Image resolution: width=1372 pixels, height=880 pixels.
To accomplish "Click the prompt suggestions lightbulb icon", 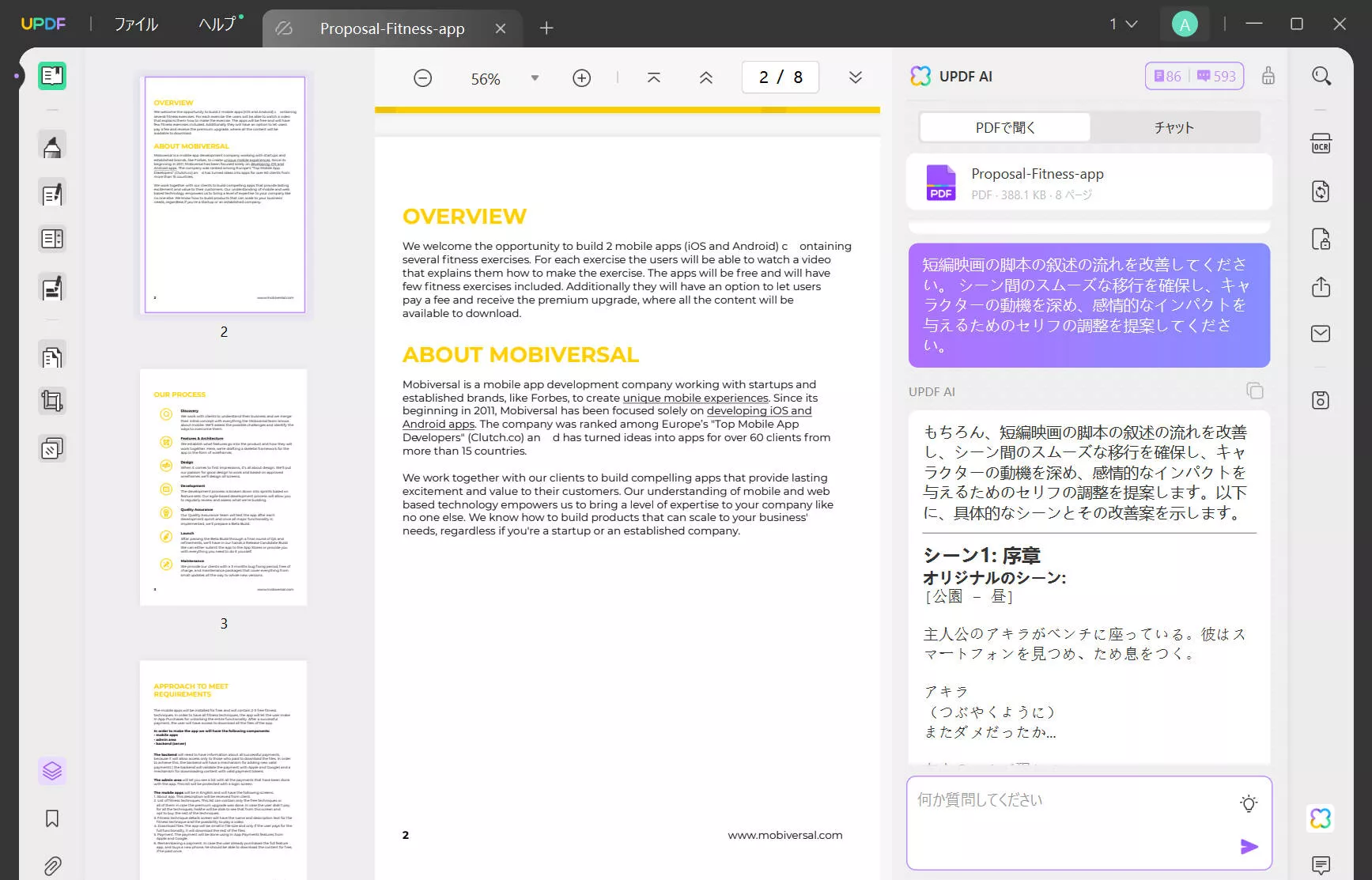I will [1249, 803].
